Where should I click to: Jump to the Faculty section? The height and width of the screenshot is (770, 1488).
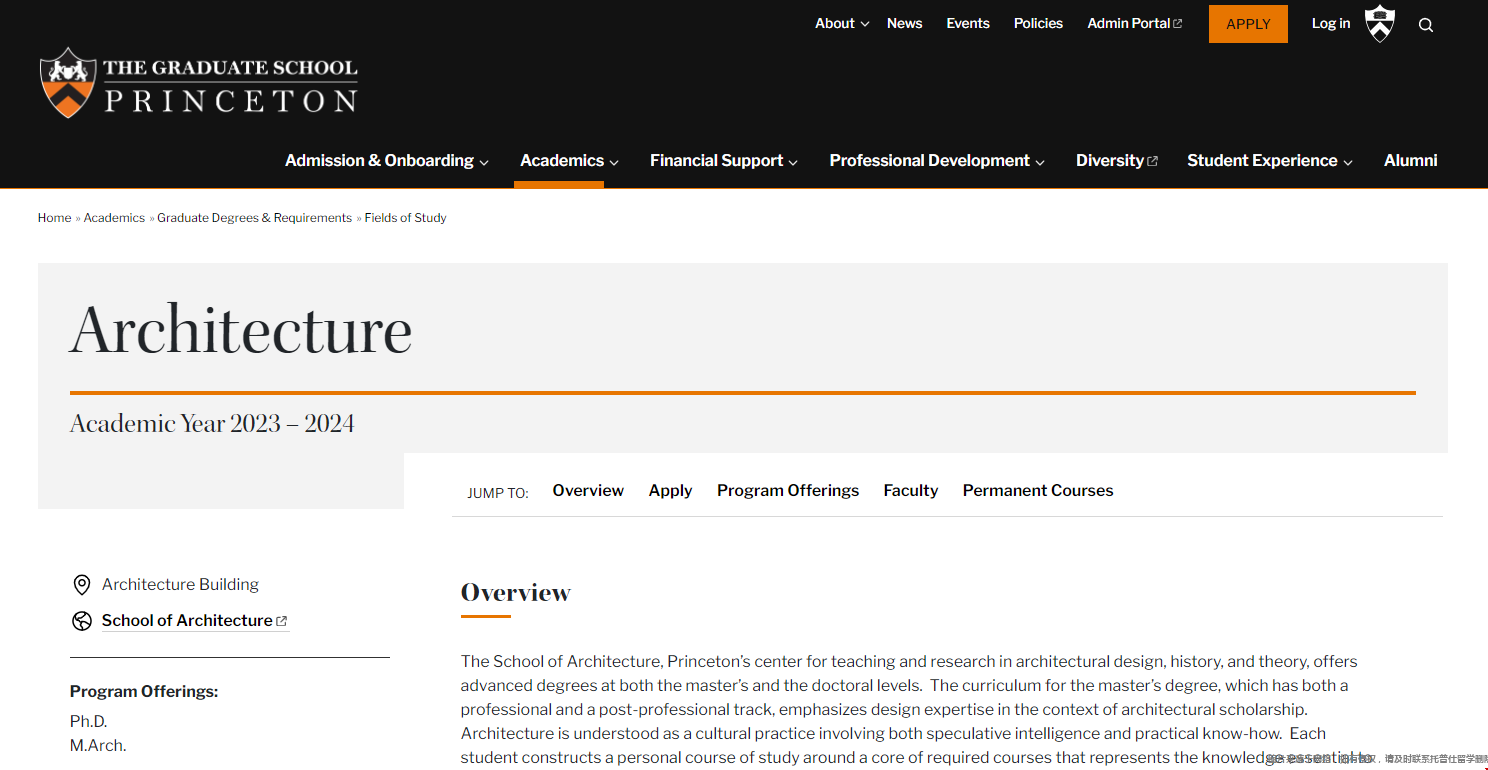click(x=911, y=490)
